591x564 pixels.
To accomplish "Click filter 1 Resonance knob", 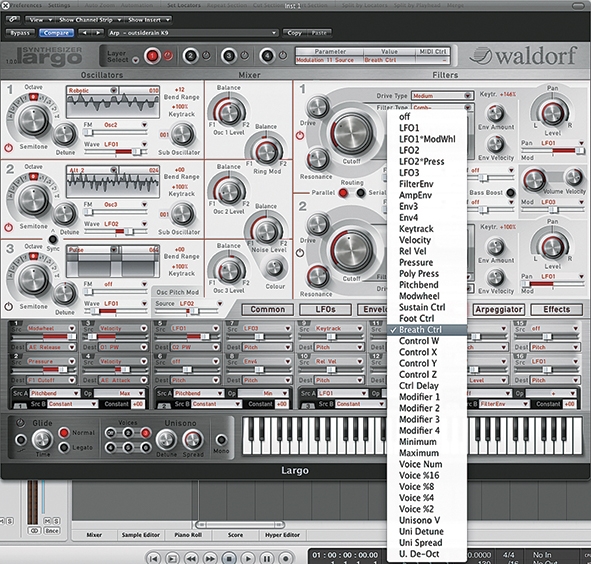I will tap(318, 159).
